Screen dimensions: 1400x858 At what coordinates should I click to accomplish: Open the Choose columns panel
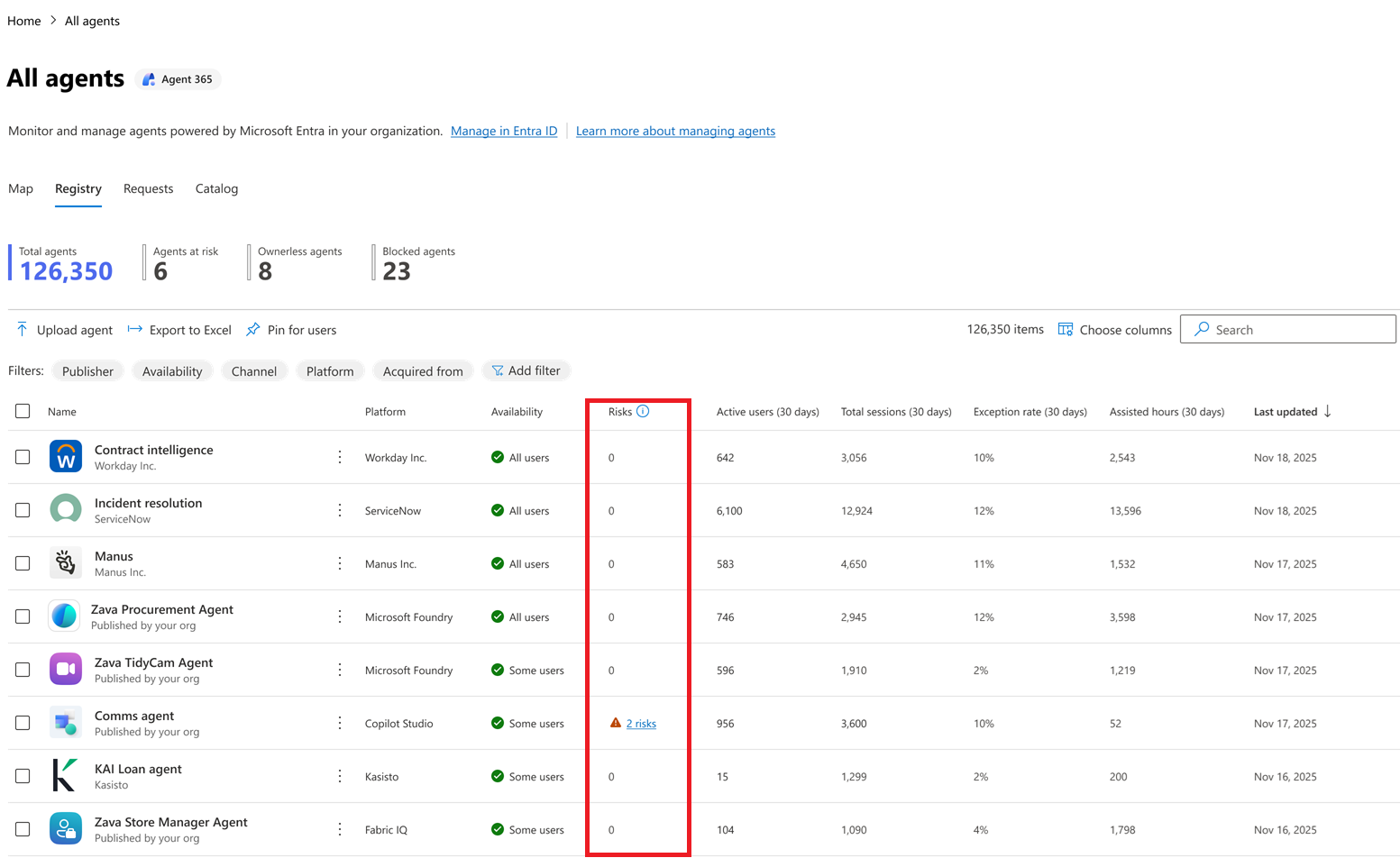(x=1115, y=330)
